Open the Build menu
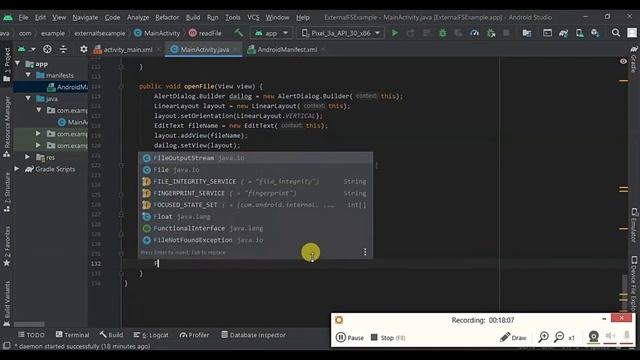Image resolution: width=640 pixels, height=360 pixels. pyautogui.click(x=193, y=18)
